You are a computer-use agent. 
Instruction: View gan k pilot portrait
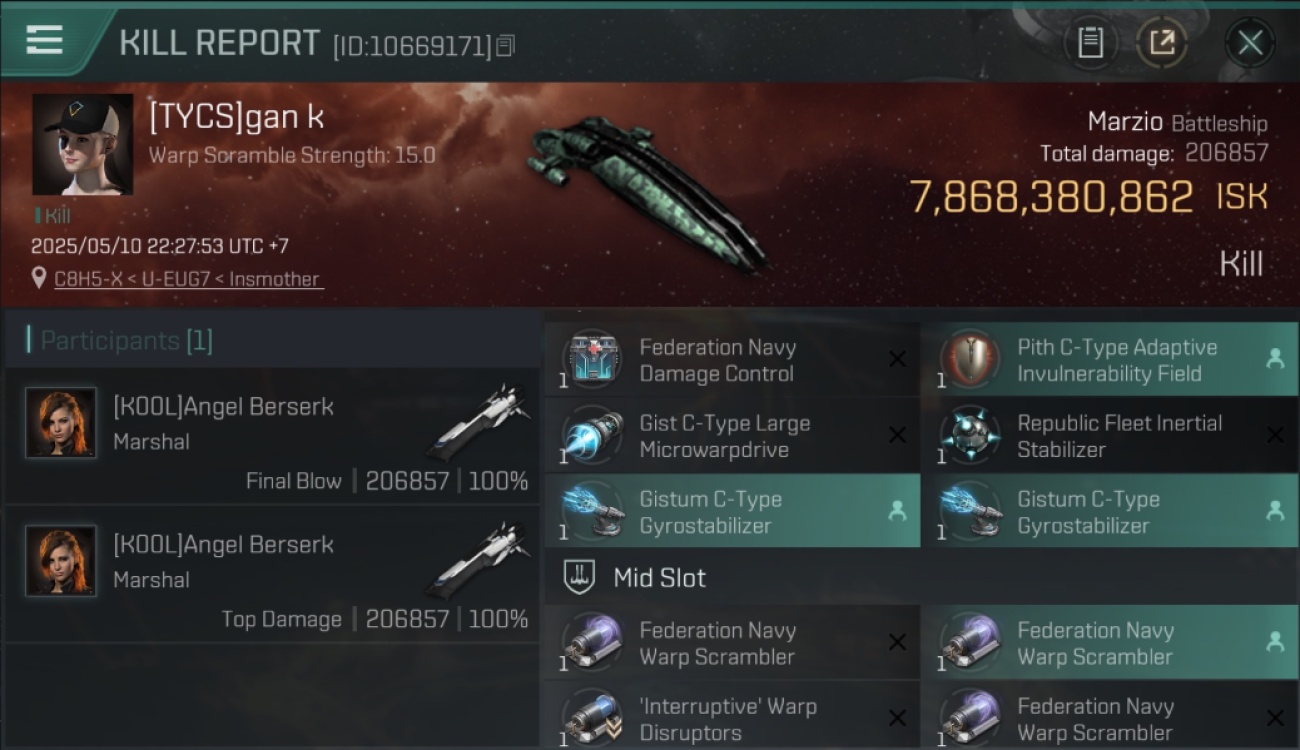(82, 144)
